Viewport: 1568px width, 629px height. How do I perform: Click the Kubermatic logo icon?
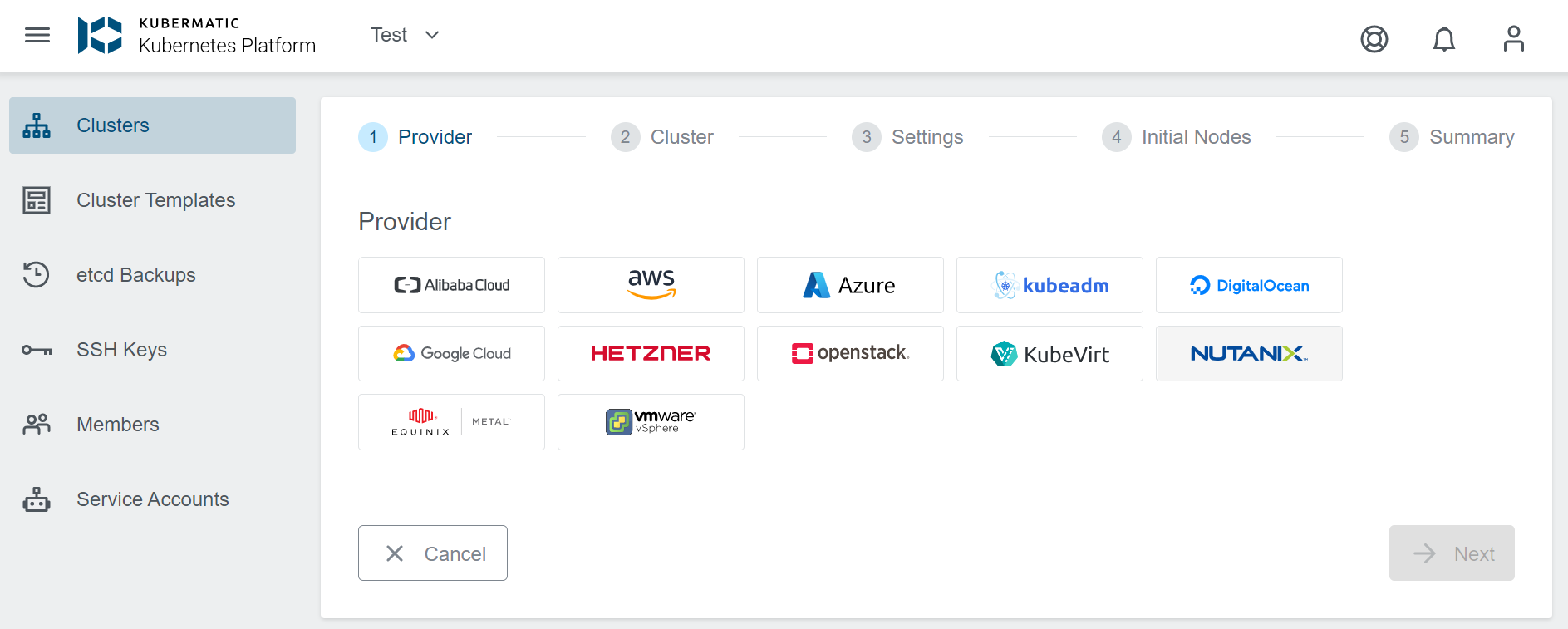tap(100, 35)
